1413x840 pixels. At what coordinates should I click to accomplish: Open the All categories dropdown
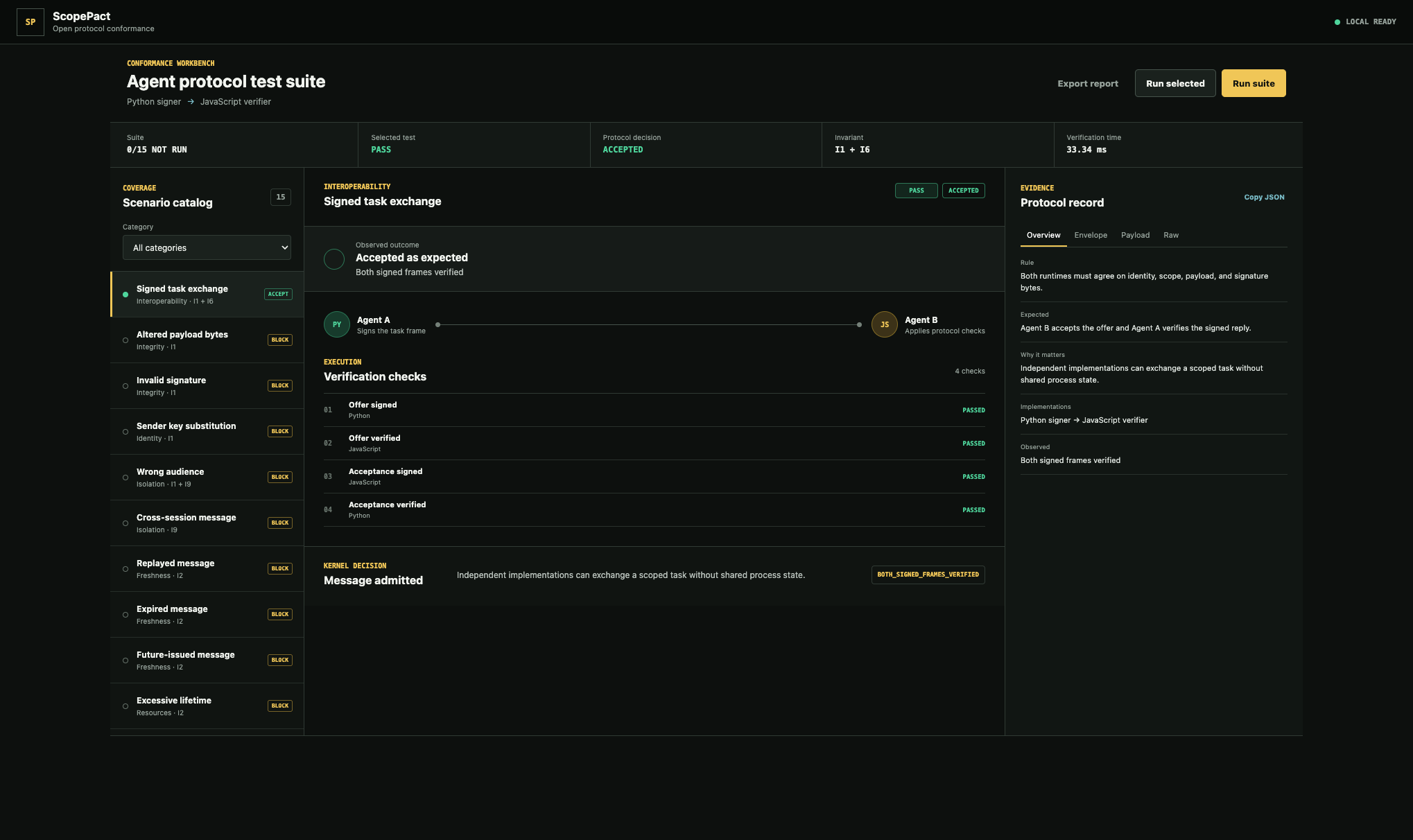tap(207, 247)
